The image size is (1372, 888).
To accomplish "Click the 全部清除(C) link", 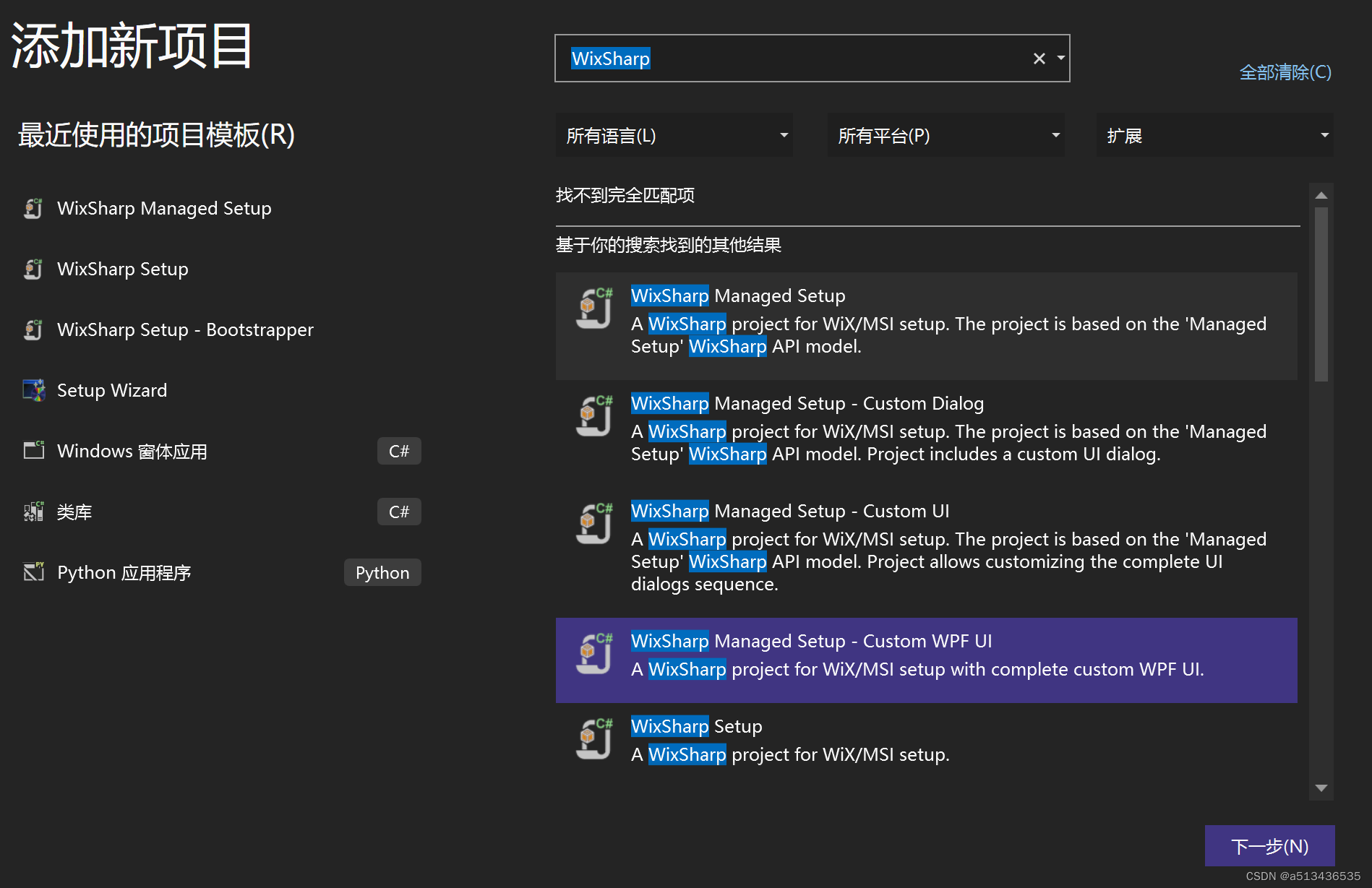I will pos(1285,72).
